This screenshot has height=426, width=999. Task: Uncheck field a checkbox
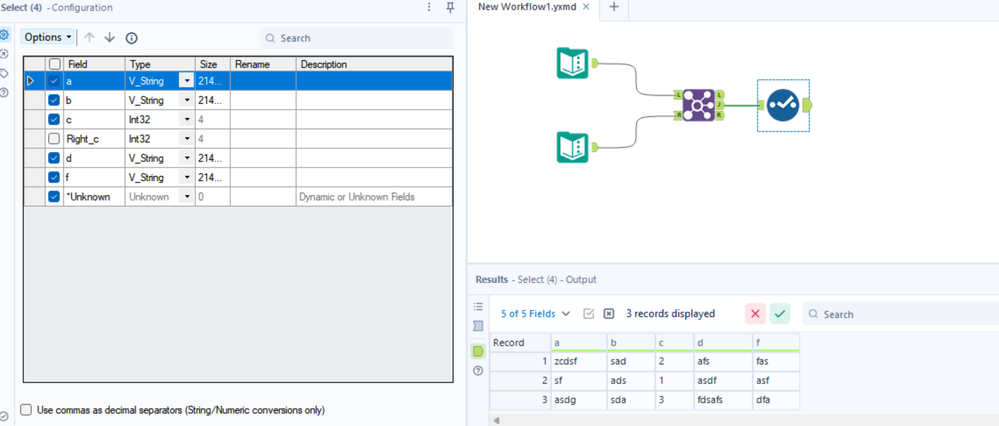pyautogui.click(x=55, y=81)
